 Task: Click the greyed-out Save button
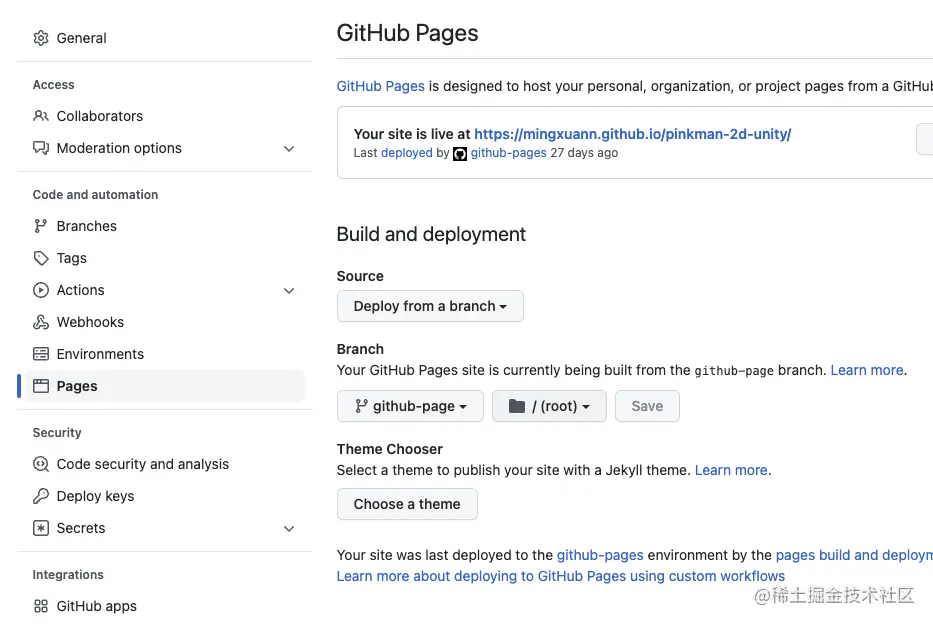(x=647, y=406)
